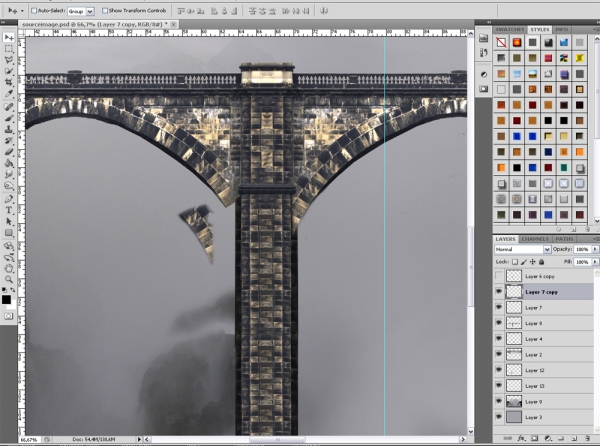Add a layer mask

click(535, 438)
